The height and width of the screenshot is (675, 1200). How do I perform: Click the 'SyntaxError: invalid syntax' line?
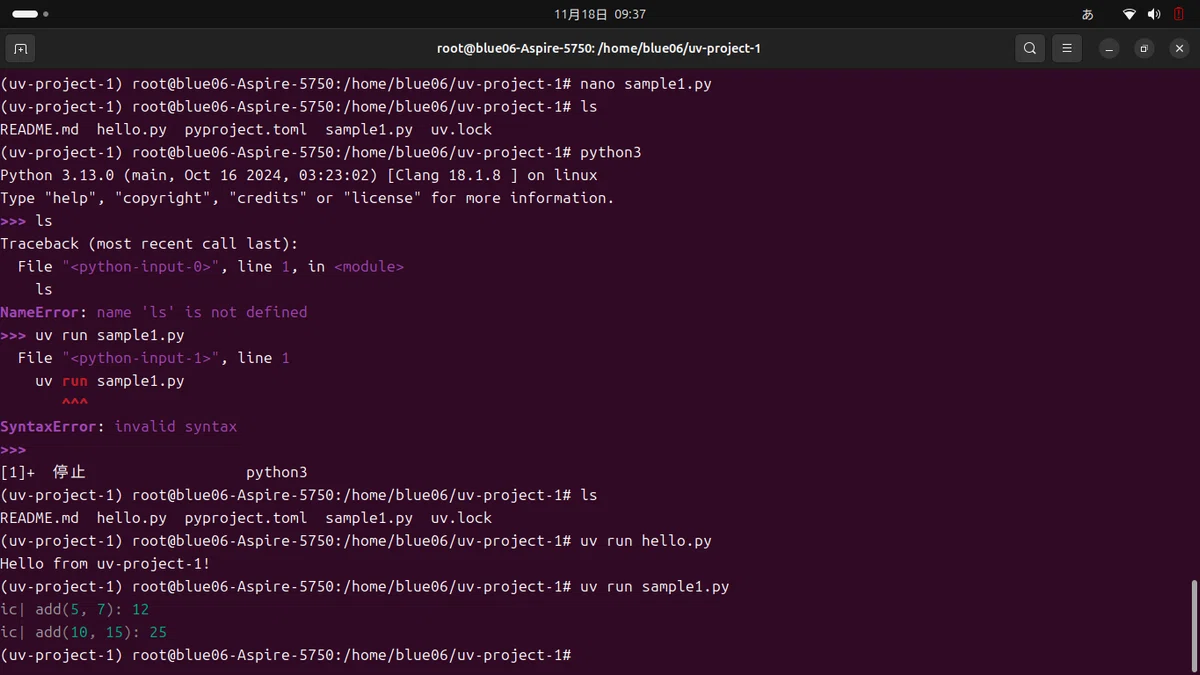coord(119,426)
